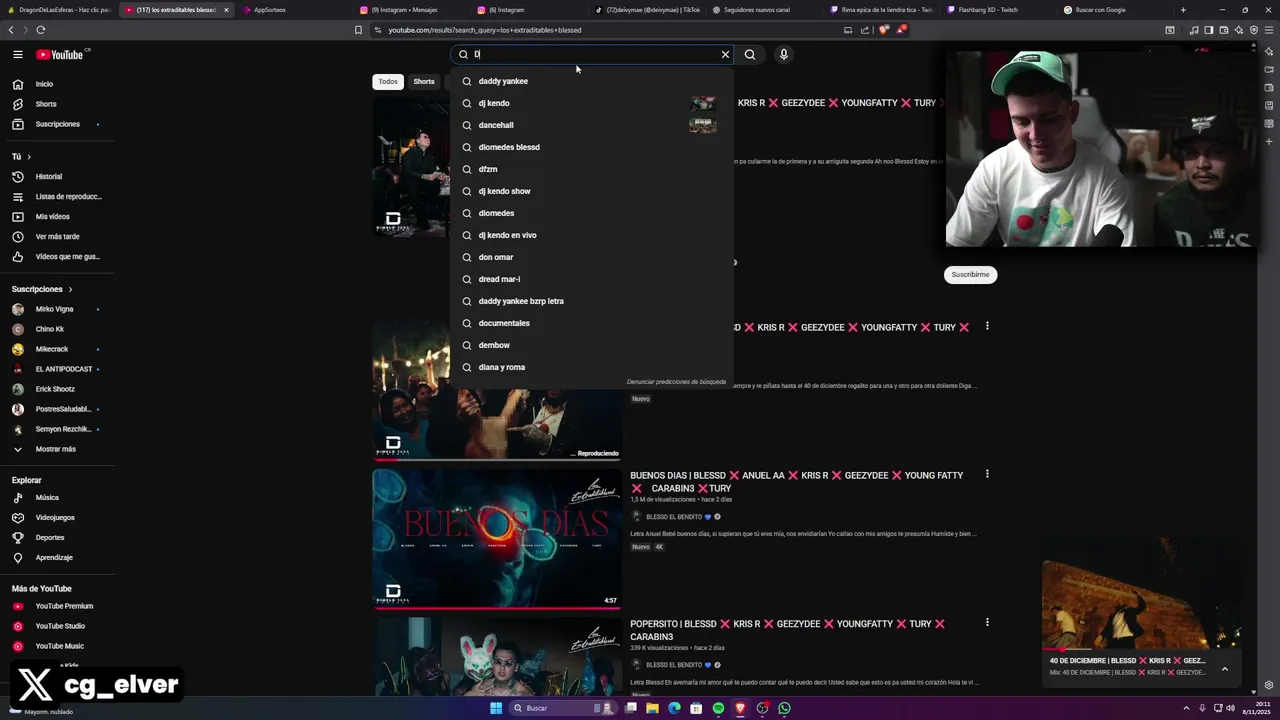Select 'dembow' suggestion
1280x720 pixels.
[x=591, y=345]
